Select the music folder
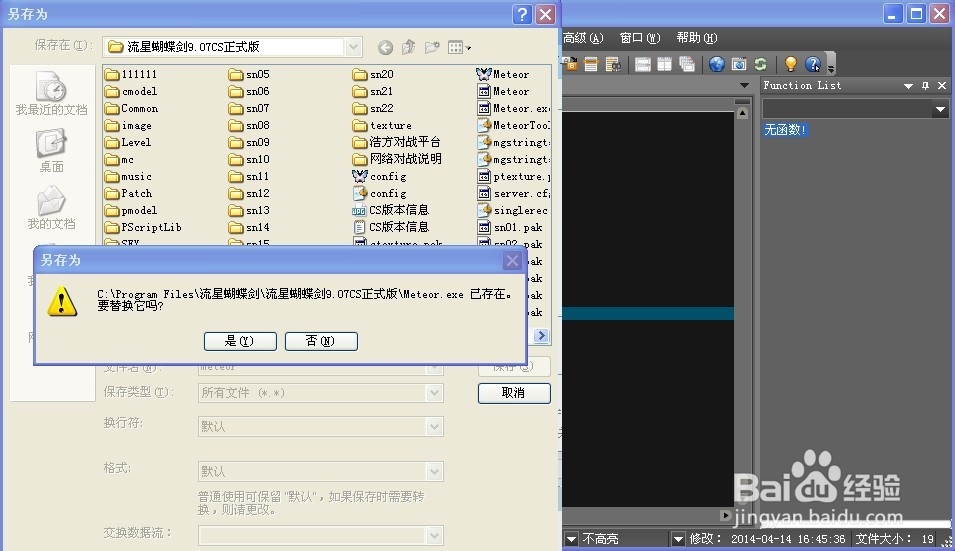 129,177
